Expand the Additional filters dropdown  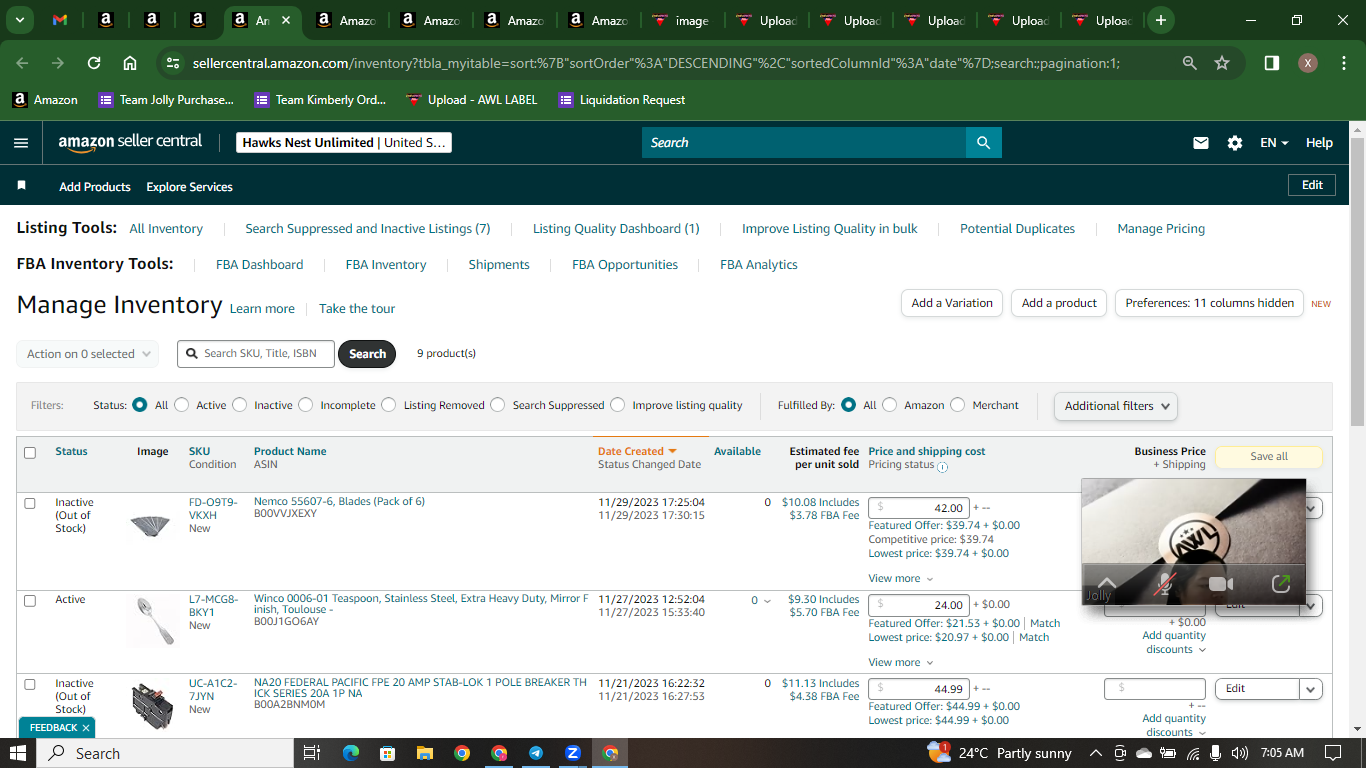pyautogui.click(x=1115, y=406)
